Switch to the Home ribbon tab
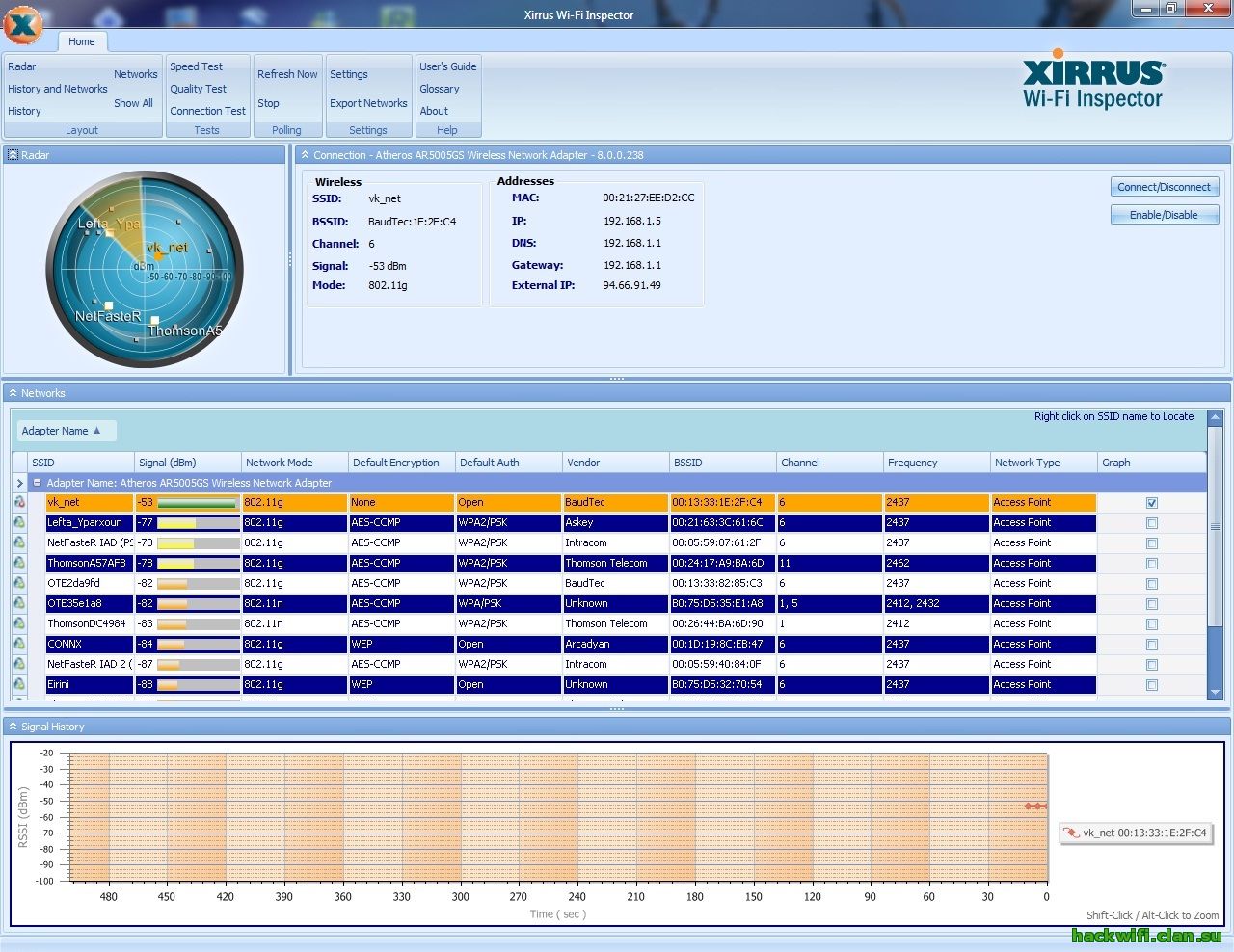1234x952 pixels. pyautogui.click(x=82, y=41)
